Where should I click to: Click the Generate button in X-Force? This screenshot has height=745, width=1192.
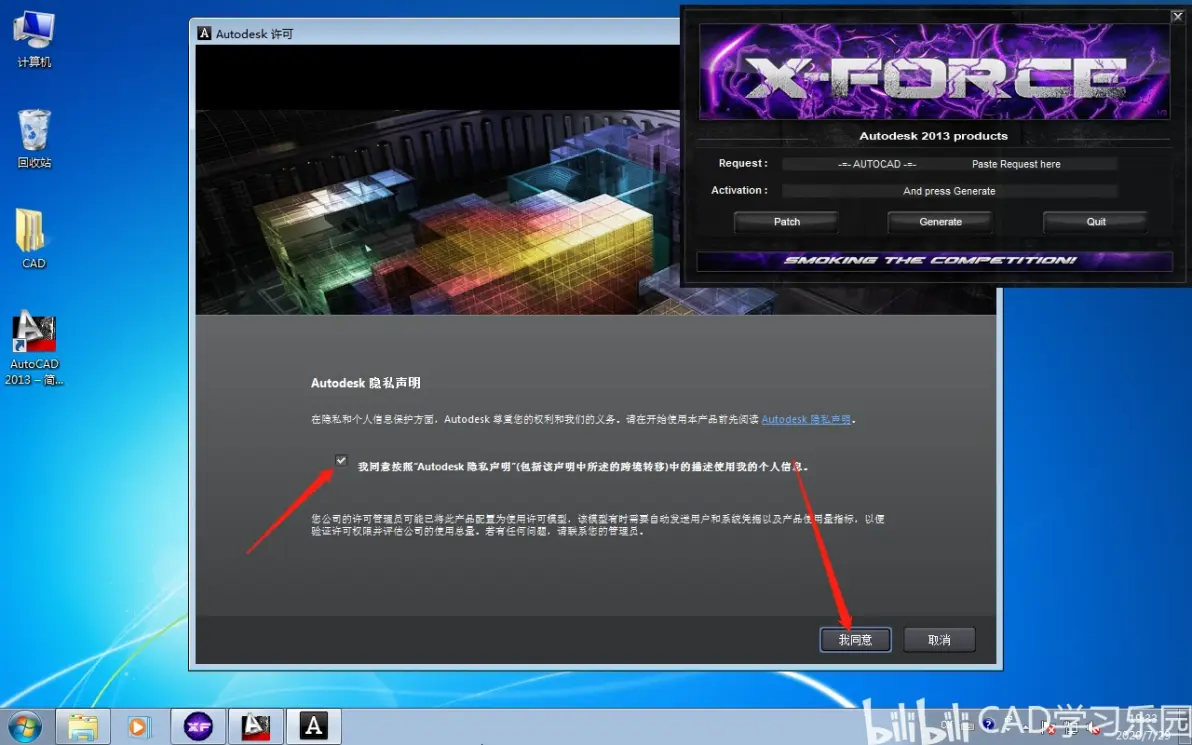[x=940, y=222]
